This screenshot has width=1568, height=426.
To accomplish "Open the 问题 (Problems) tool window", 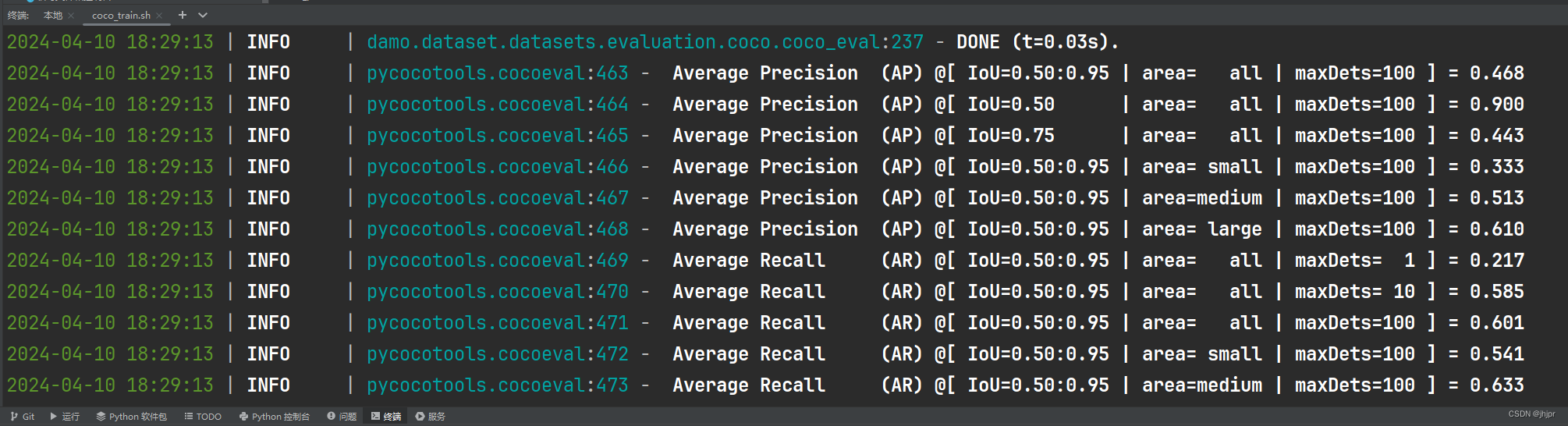I will 342,417.
